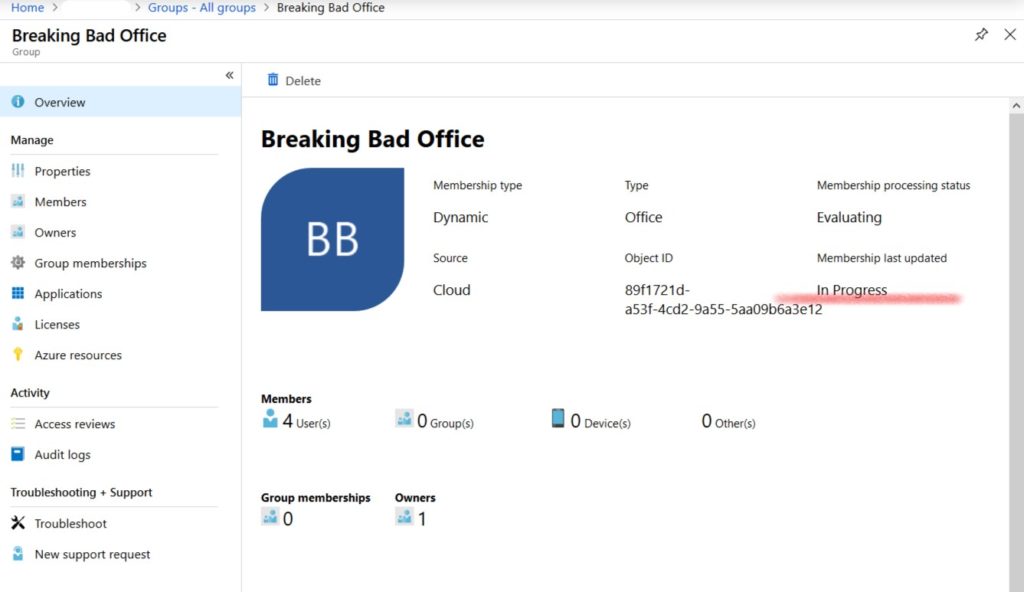Open the Overview menu item

coord(120,102)
